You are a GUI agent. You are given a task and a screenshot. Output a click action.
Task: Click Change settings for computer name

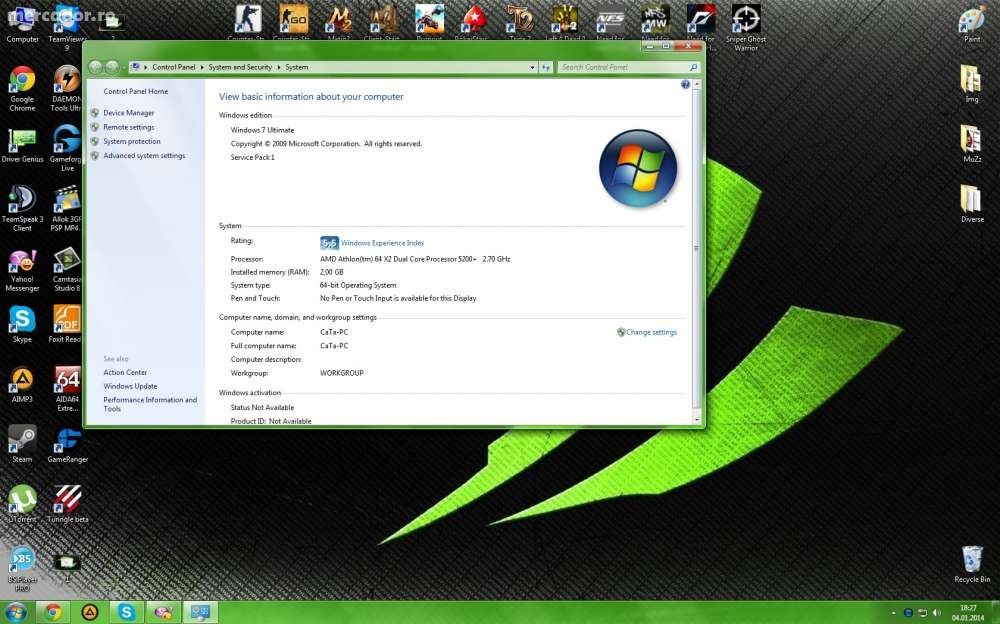(650, 332)
